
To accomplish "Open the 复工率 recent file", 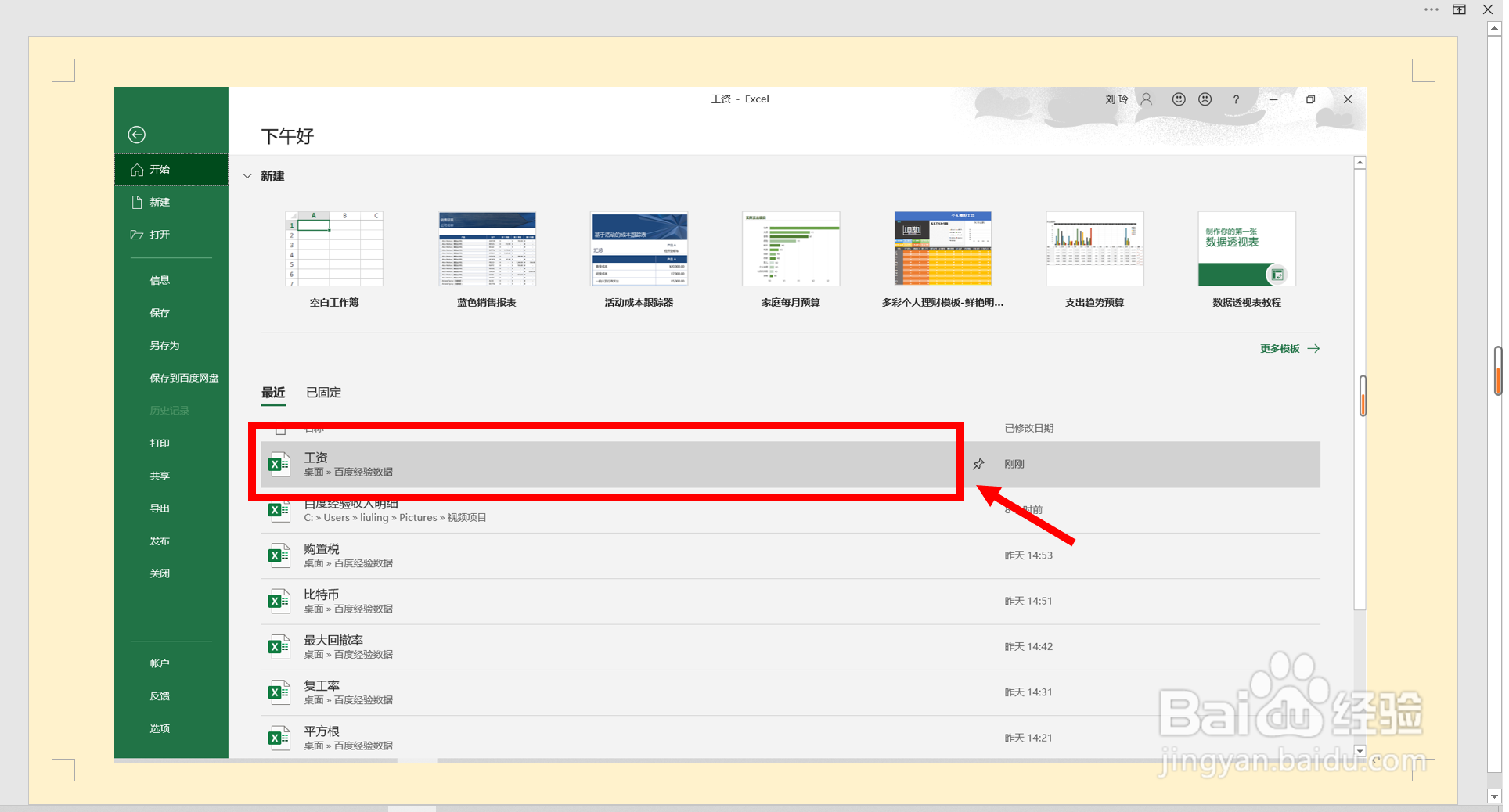I will [x=791, y=693].
